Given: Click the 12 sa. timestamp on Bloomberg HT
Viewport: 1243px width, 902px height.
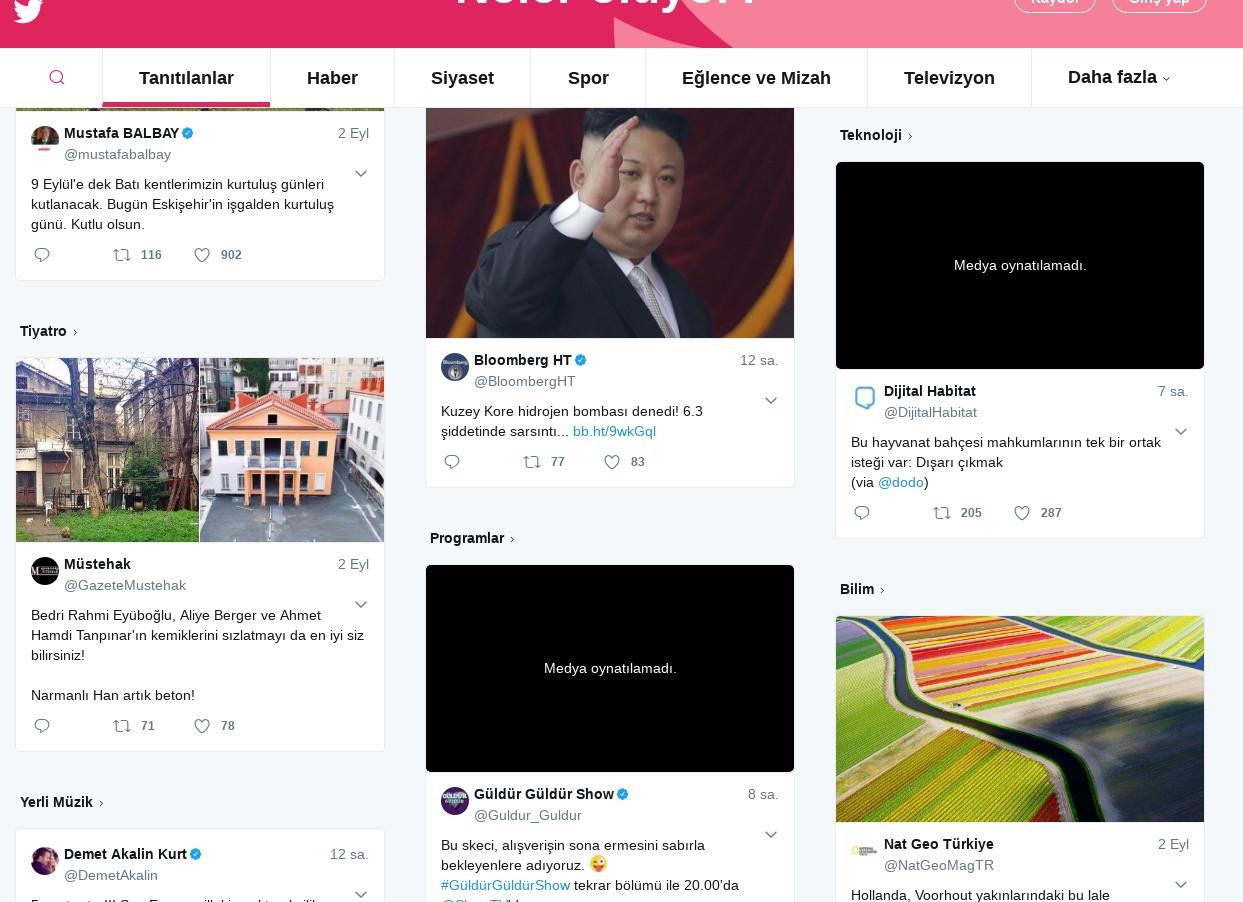Looking at the screenshot, I should coord(759,360).
